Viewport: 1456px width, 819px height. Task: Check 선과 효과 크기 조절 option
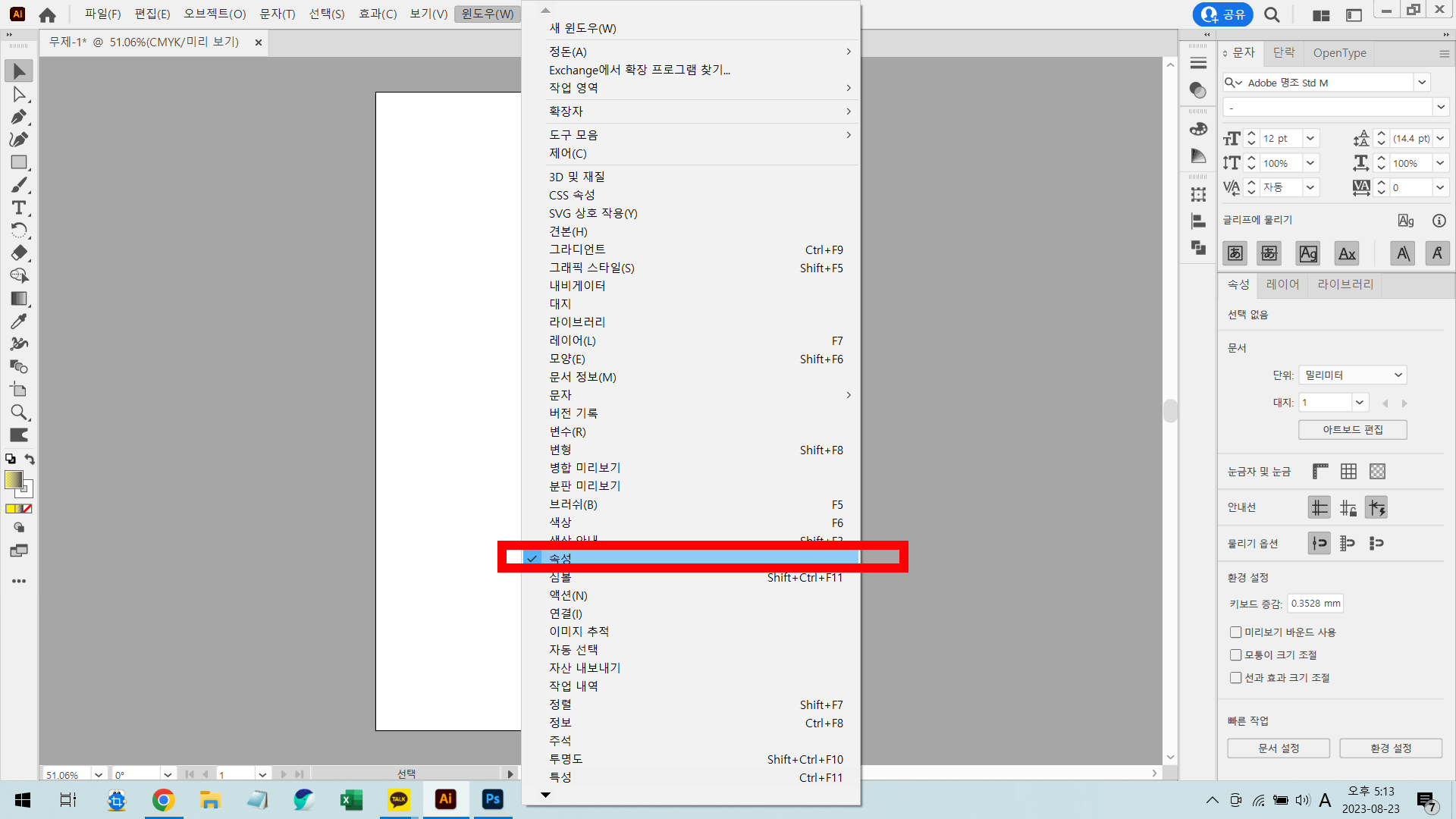1235,678
